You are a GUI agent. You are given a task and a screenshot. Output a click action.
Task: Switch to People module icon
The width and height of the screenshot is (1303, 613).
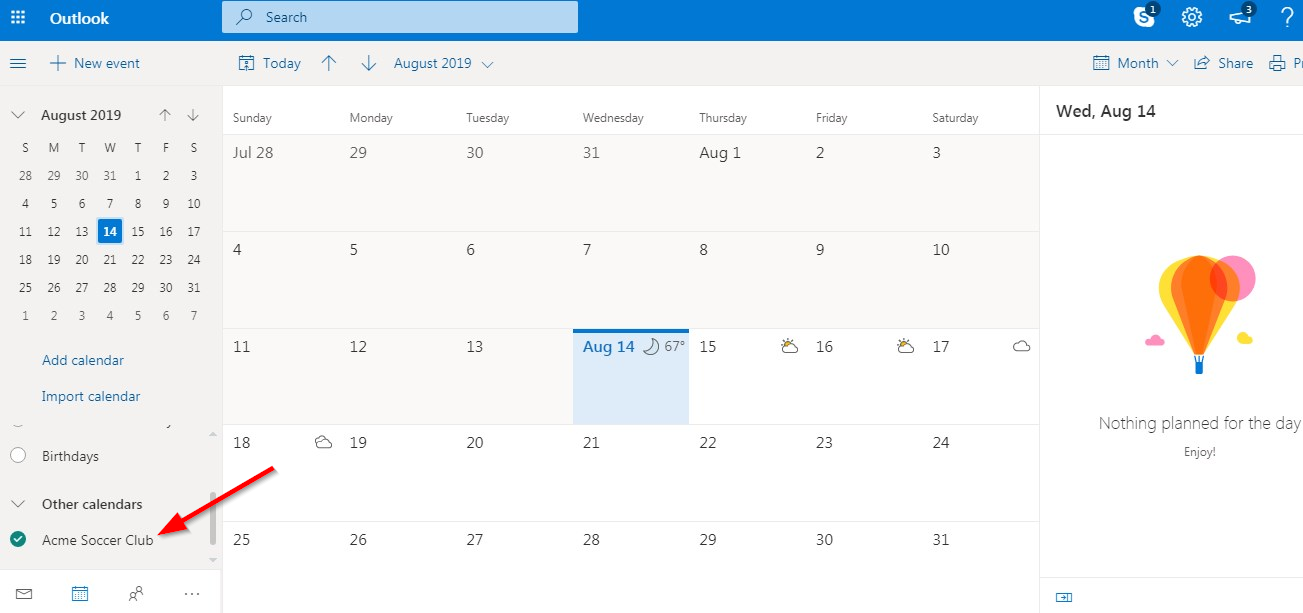[x=136, y=594]
